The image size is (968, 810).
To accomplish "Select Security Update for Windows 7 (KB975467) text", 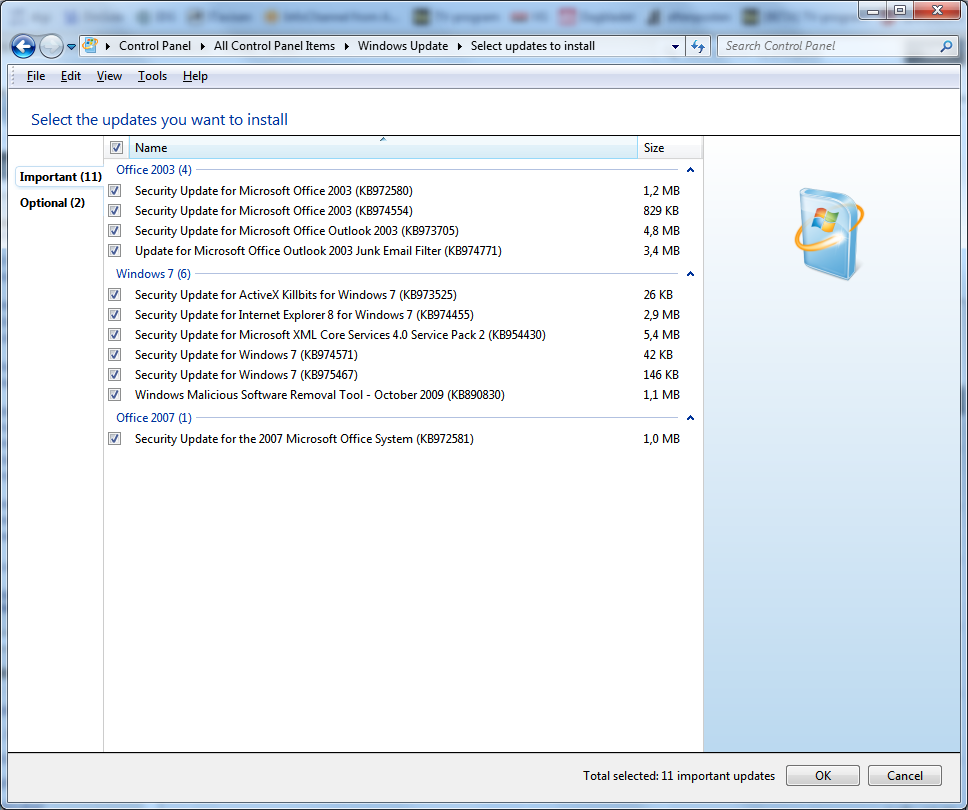I will point(246,375).
